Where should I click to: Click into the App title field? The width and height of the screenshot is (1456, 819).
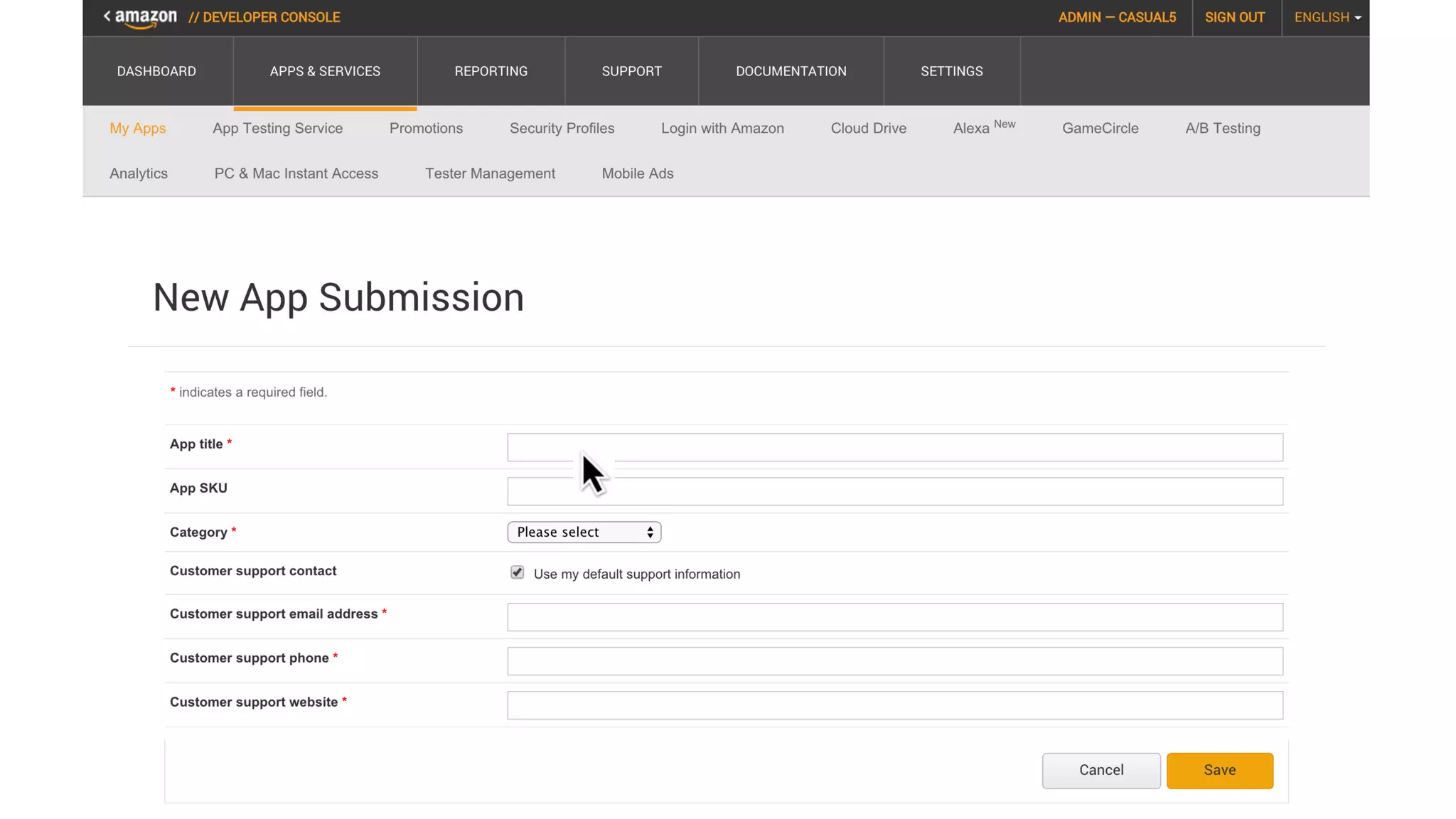(894, 447)
